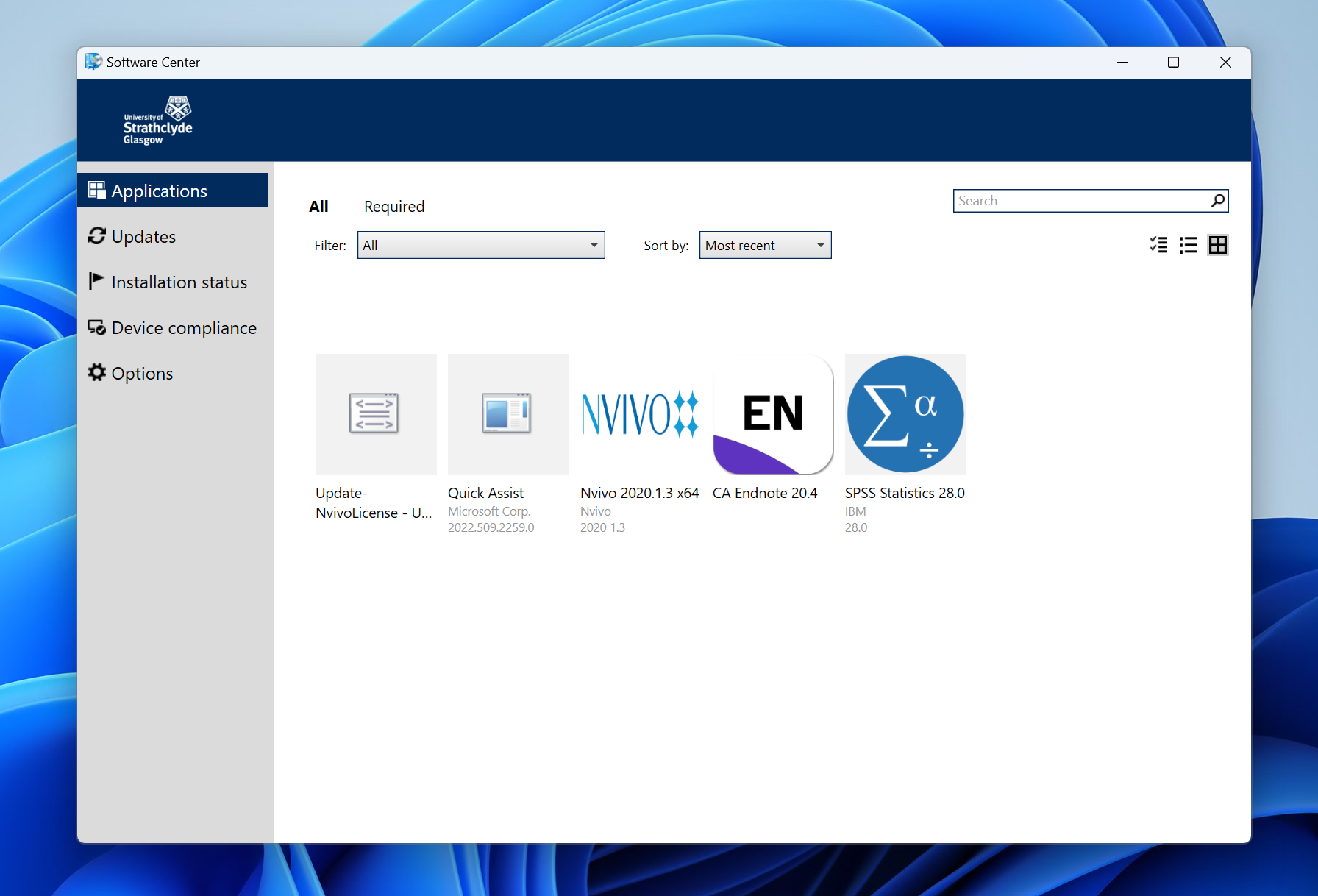Open the Nvivo 2020.1.3 x64 app tile
The image size is (1318, 896).
pyautogui.click(x=640, y=414)
